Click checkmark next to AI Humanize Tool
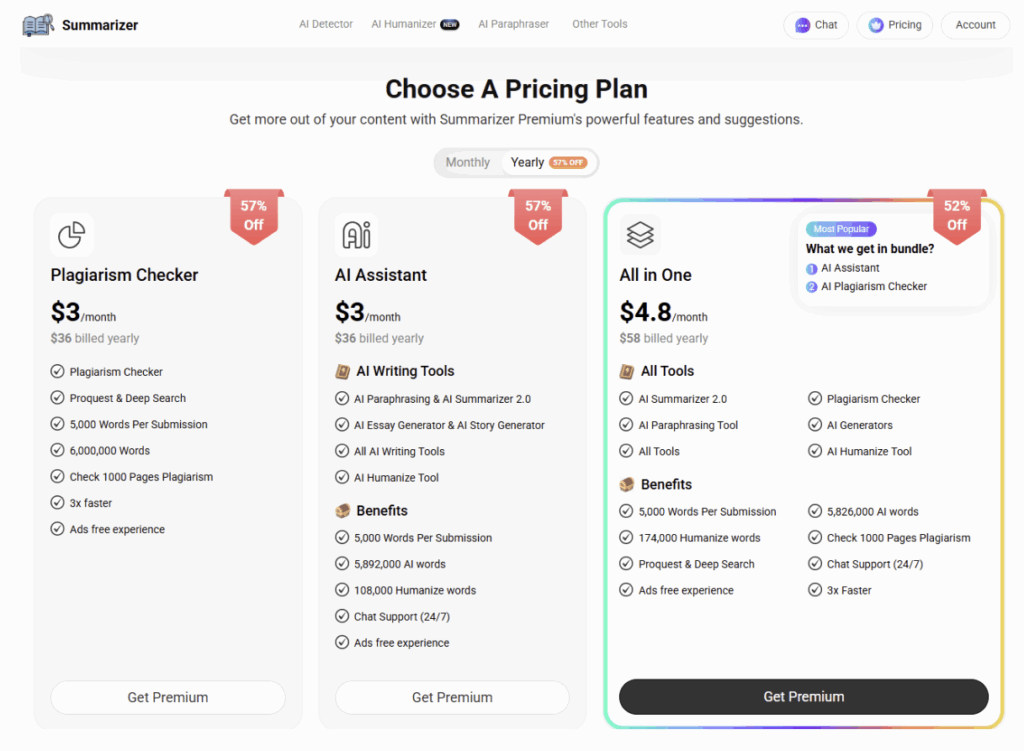Image resolution: width=1024 pixels, height=751 pixels. [x=342, y=477]
